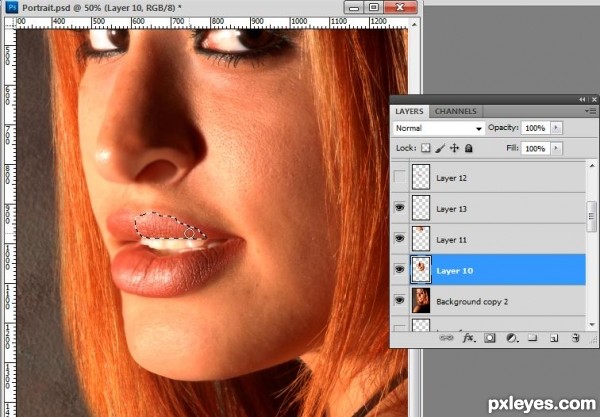This screenshot has height=417, width=600.
Task: Click Background copy 2 thumbnail
Action: click(x=421, y=301)
